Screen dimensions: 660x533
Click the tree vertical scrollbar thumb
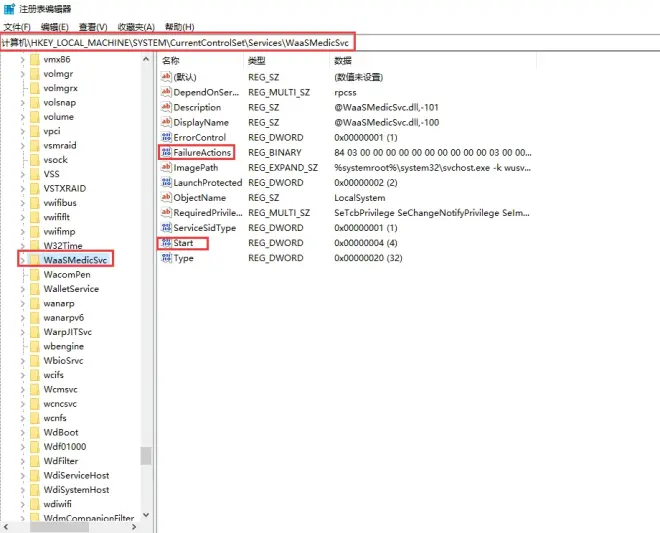coord(146,456)
